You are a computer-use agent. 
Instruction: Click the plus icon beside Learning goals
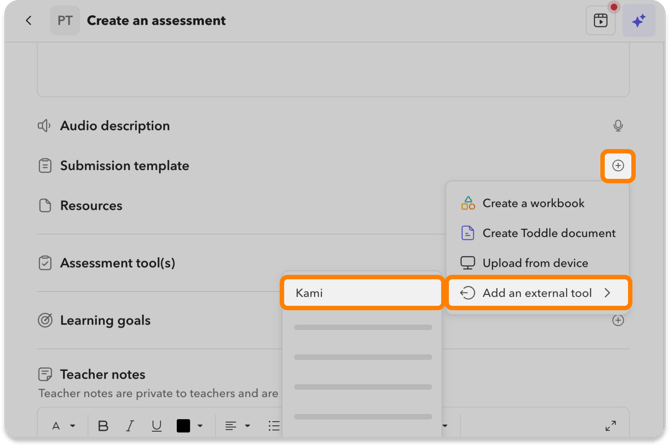click(618, 320)
